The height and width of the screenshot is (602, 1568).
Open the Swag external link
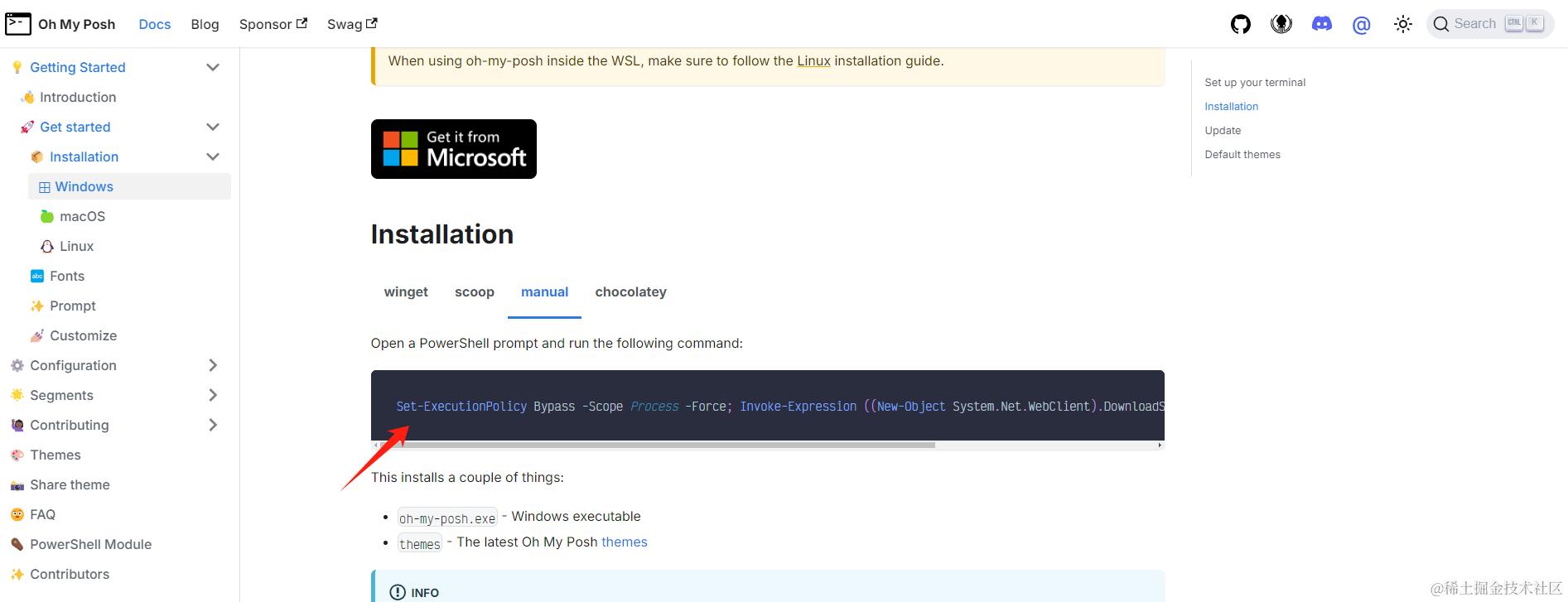[352, 24]
